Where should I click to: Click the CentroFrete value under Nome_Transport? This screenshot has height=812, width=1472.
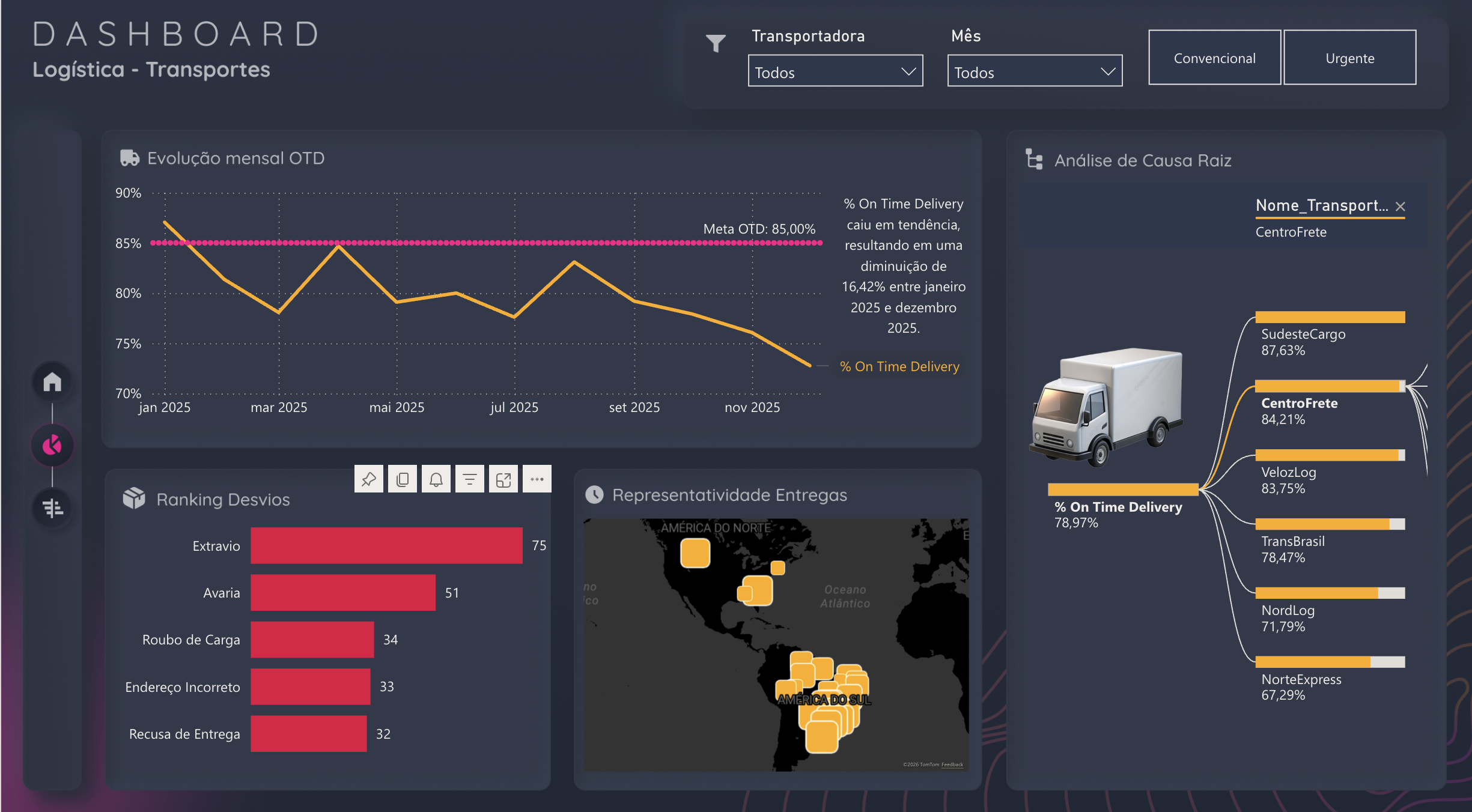pos(1291,232)
